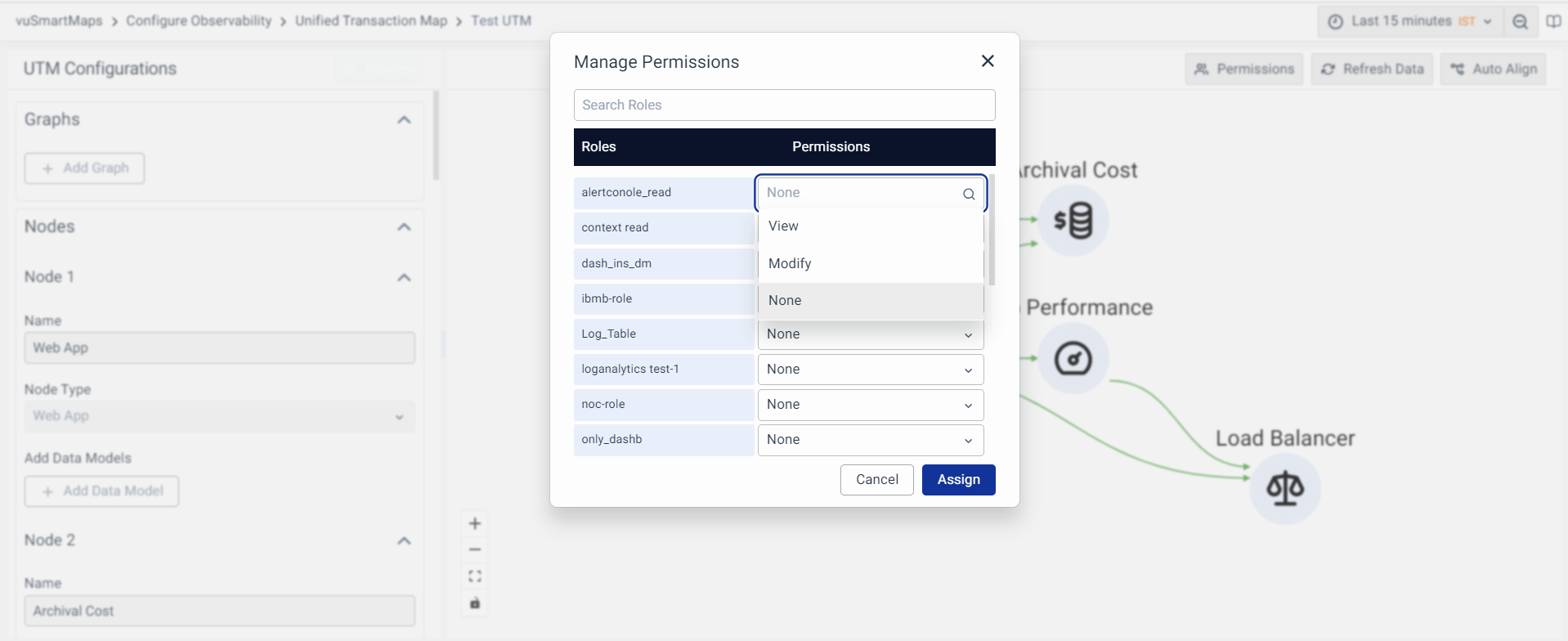Click the zoom in plus icon
The image size is (1568, 641).
[x=475, y=524]
